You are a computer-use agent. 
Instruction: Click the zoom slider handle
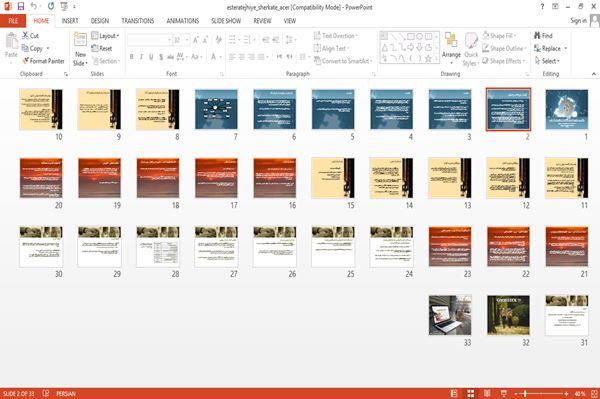(525, 393)
